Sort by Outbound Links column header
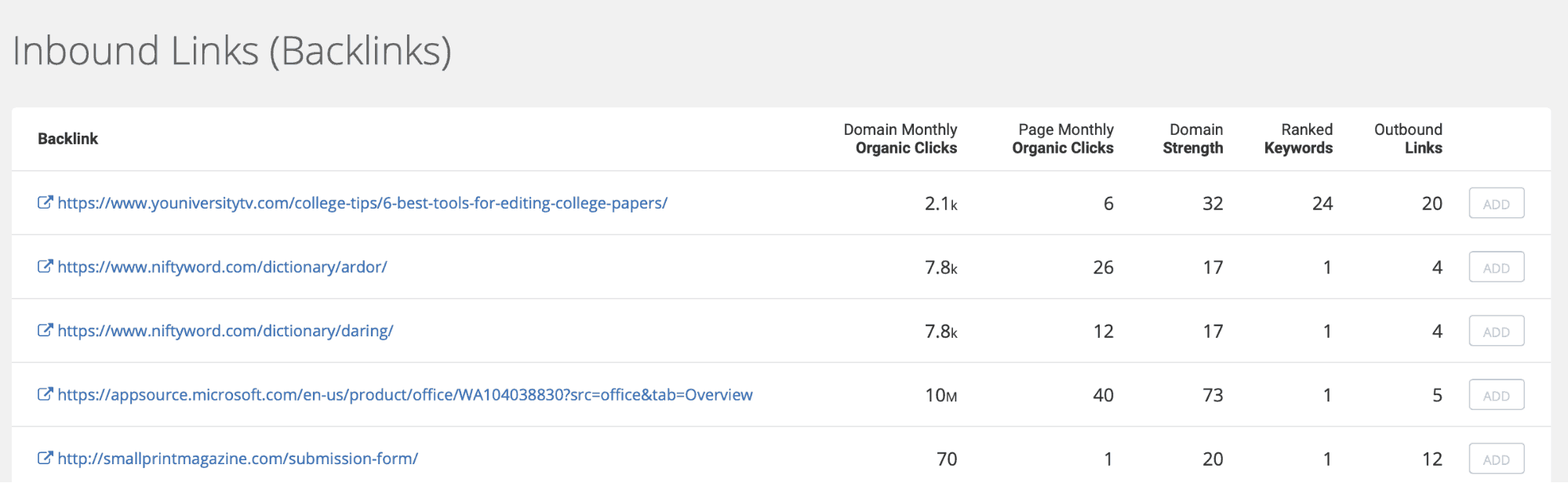1568x483 pixels. click(x=1408, y=139)
